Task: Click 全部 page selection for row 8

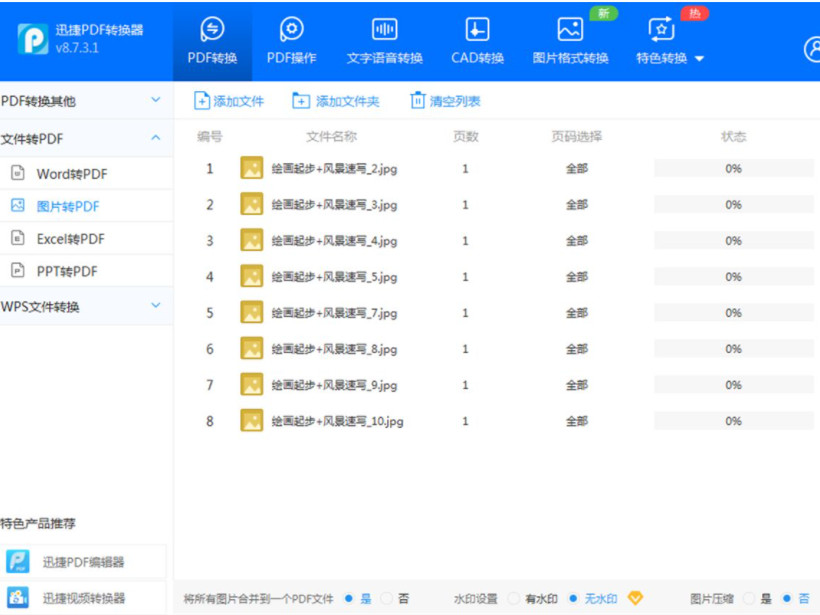Action: point(577,421)
